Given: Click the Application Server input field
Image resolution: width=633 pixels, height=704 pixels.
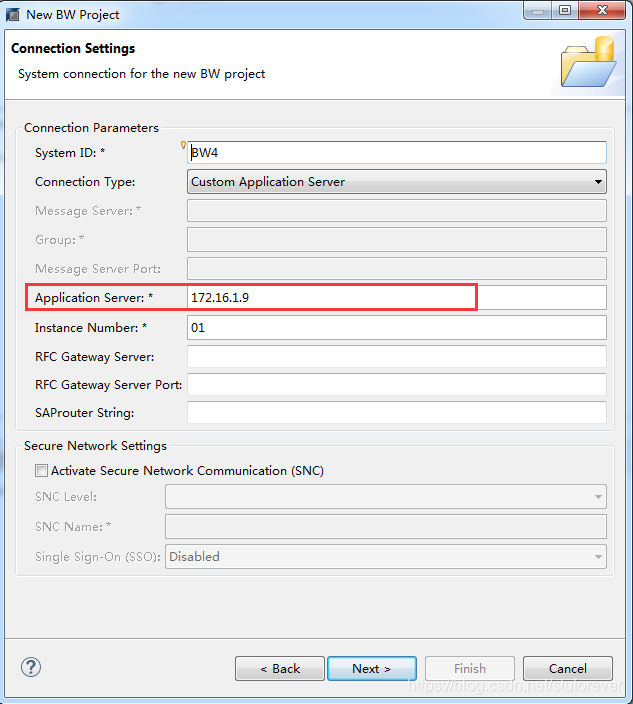Looking at the screenshot, I should (397, 298).
